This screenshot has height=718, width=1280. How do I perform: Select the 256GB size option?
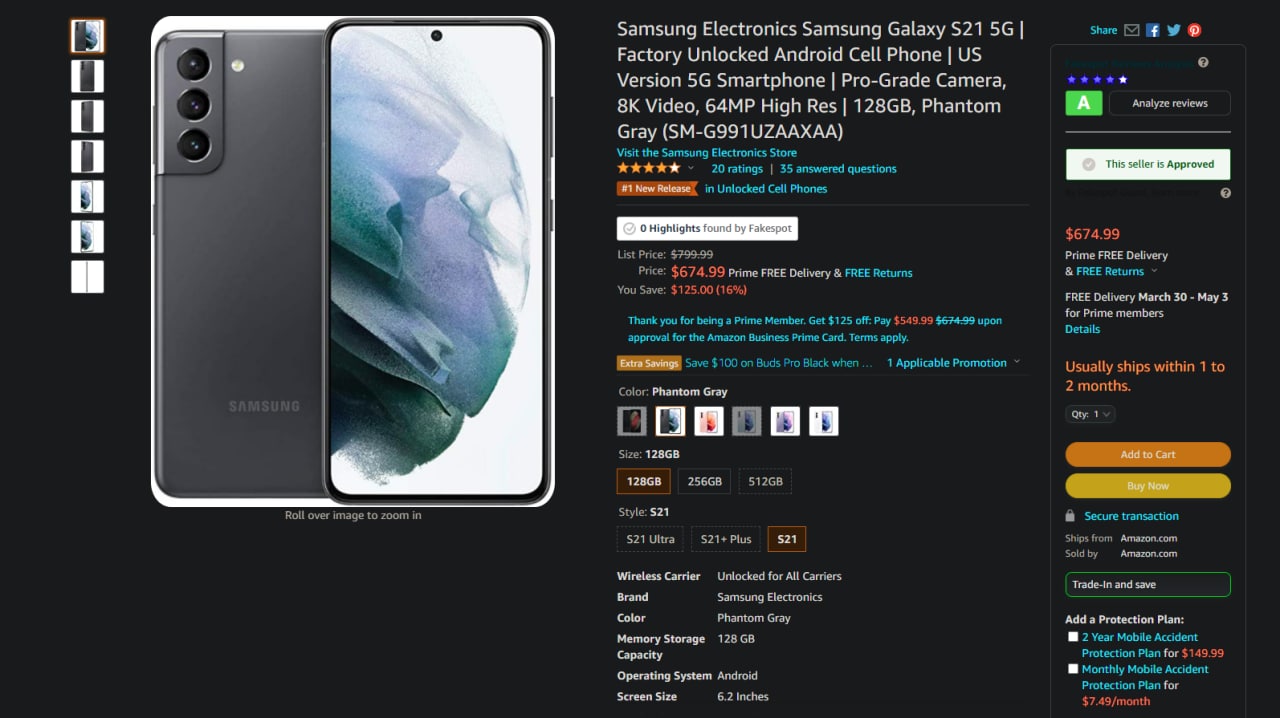704,481
